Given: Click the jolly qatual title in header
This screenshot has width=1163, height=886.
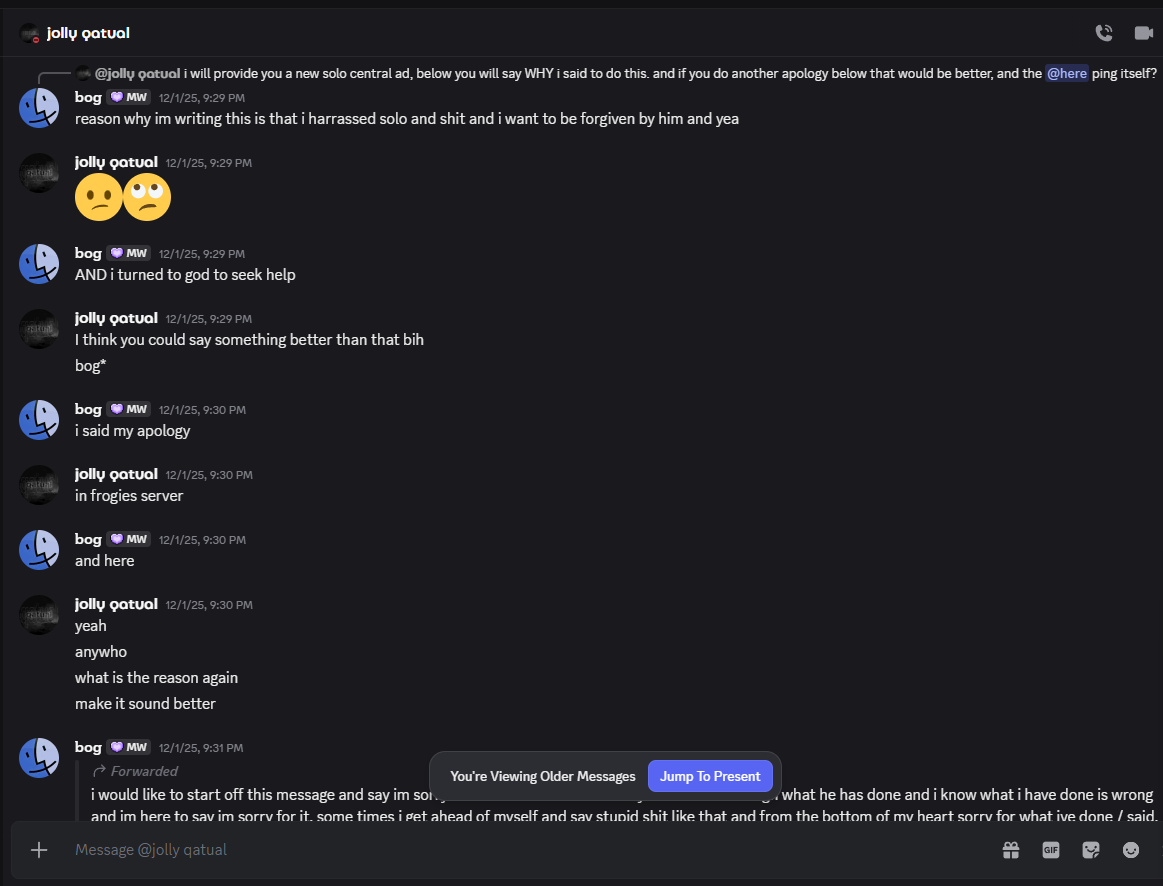Looking at the screenshot, I should (88, 33).
